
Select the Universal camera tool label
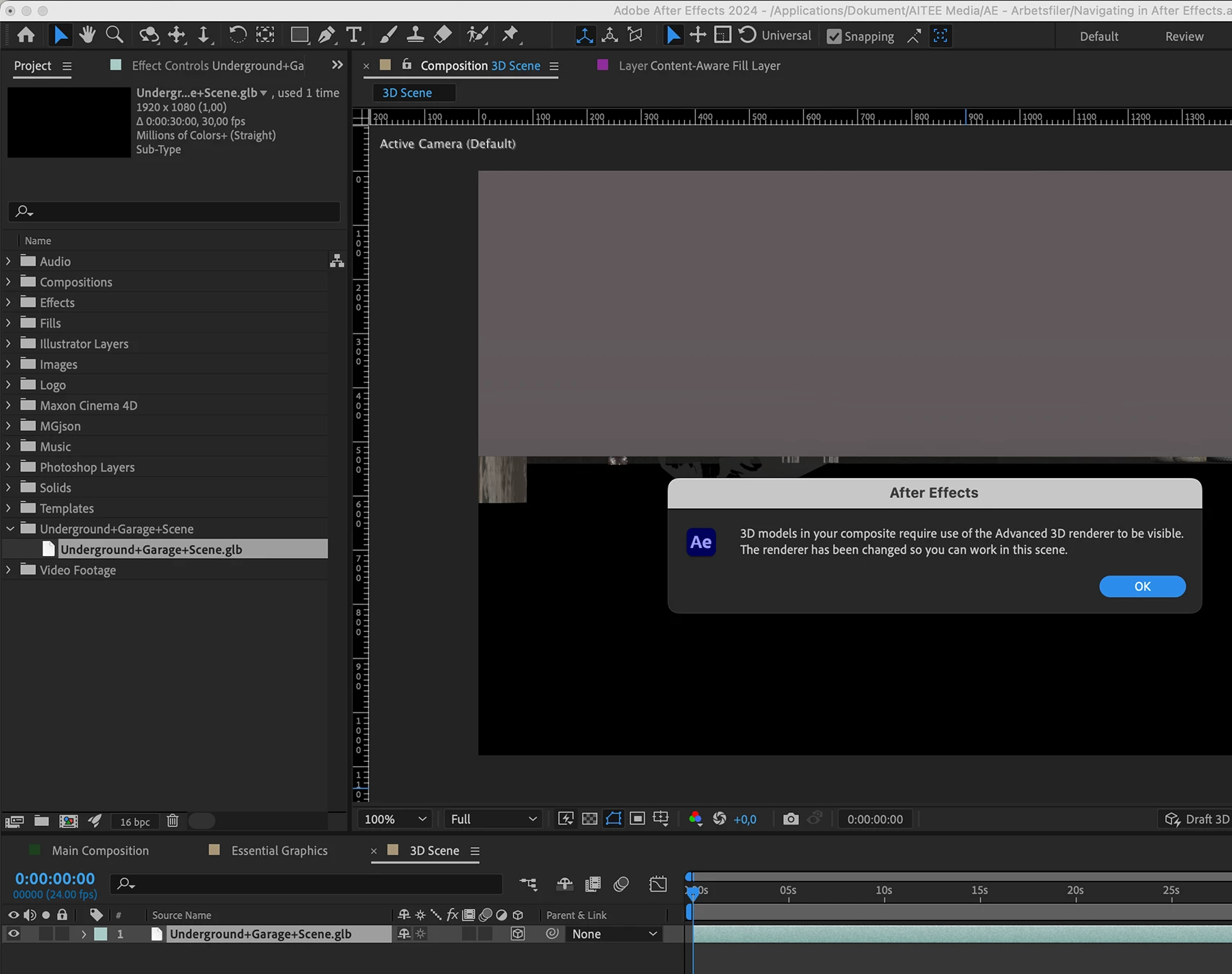787,35
